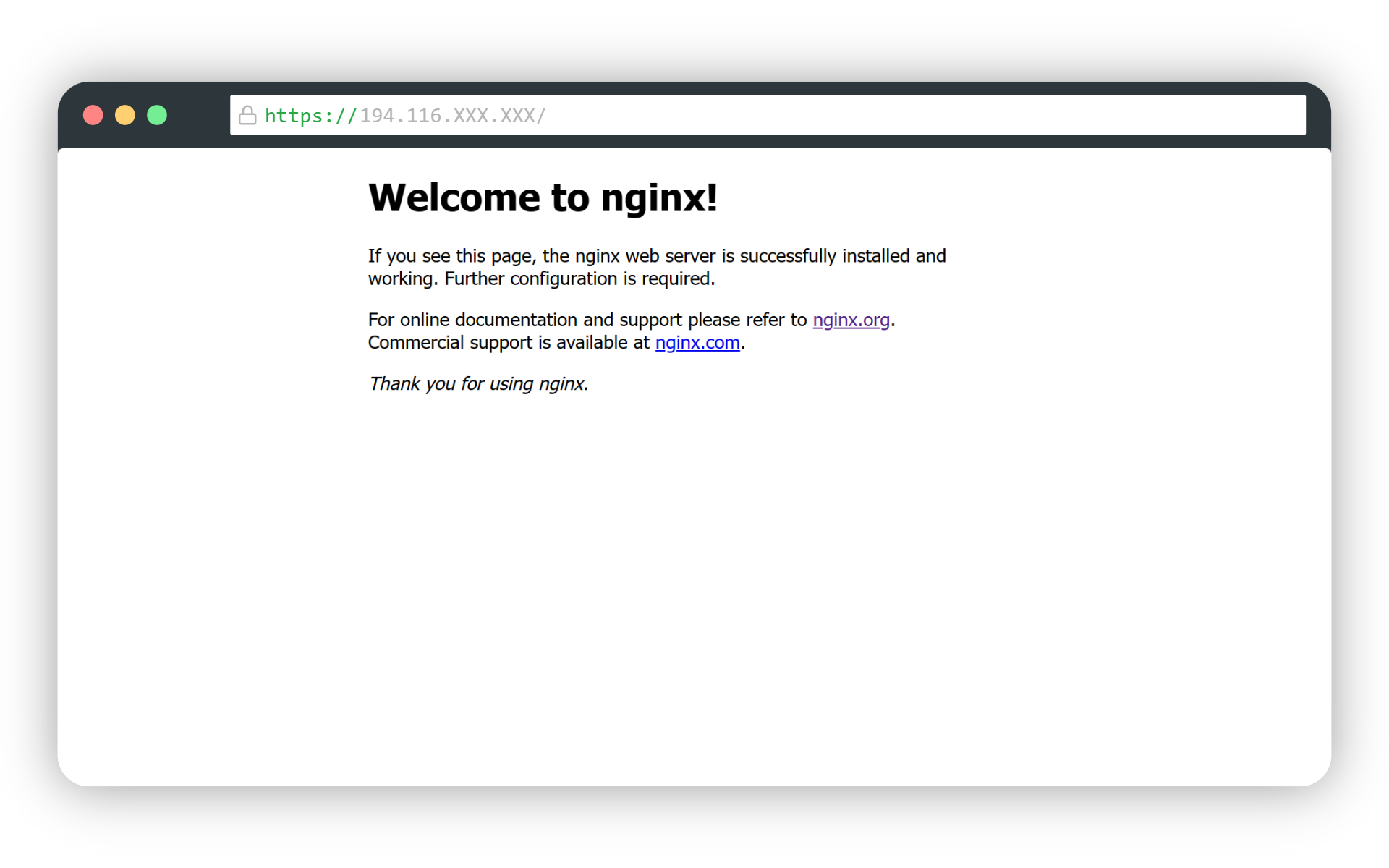
Task: Open the nginx.org documentation link
Action: (851, 320)
